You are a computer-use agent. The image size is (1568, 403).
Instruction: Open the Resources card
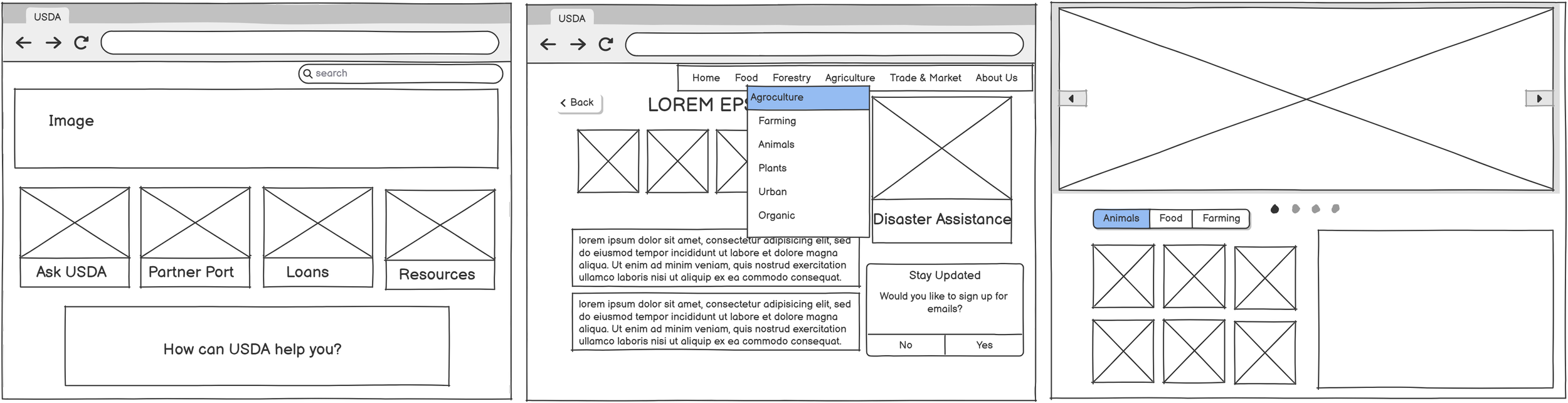click(x=440, y=240)
